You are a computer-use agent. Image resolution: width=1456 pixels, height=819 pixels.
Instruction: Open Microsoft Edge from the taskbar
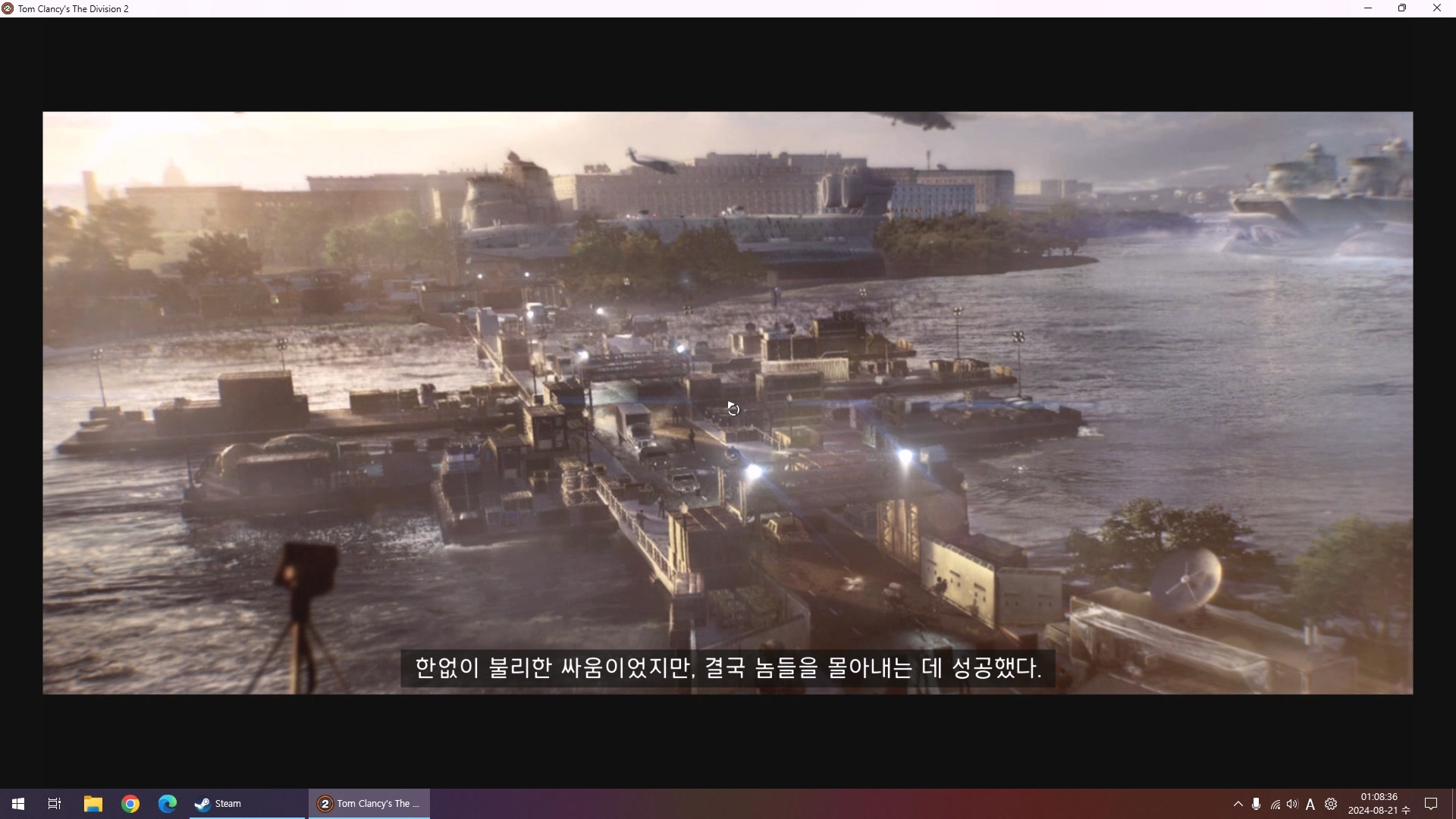[167, 804]
